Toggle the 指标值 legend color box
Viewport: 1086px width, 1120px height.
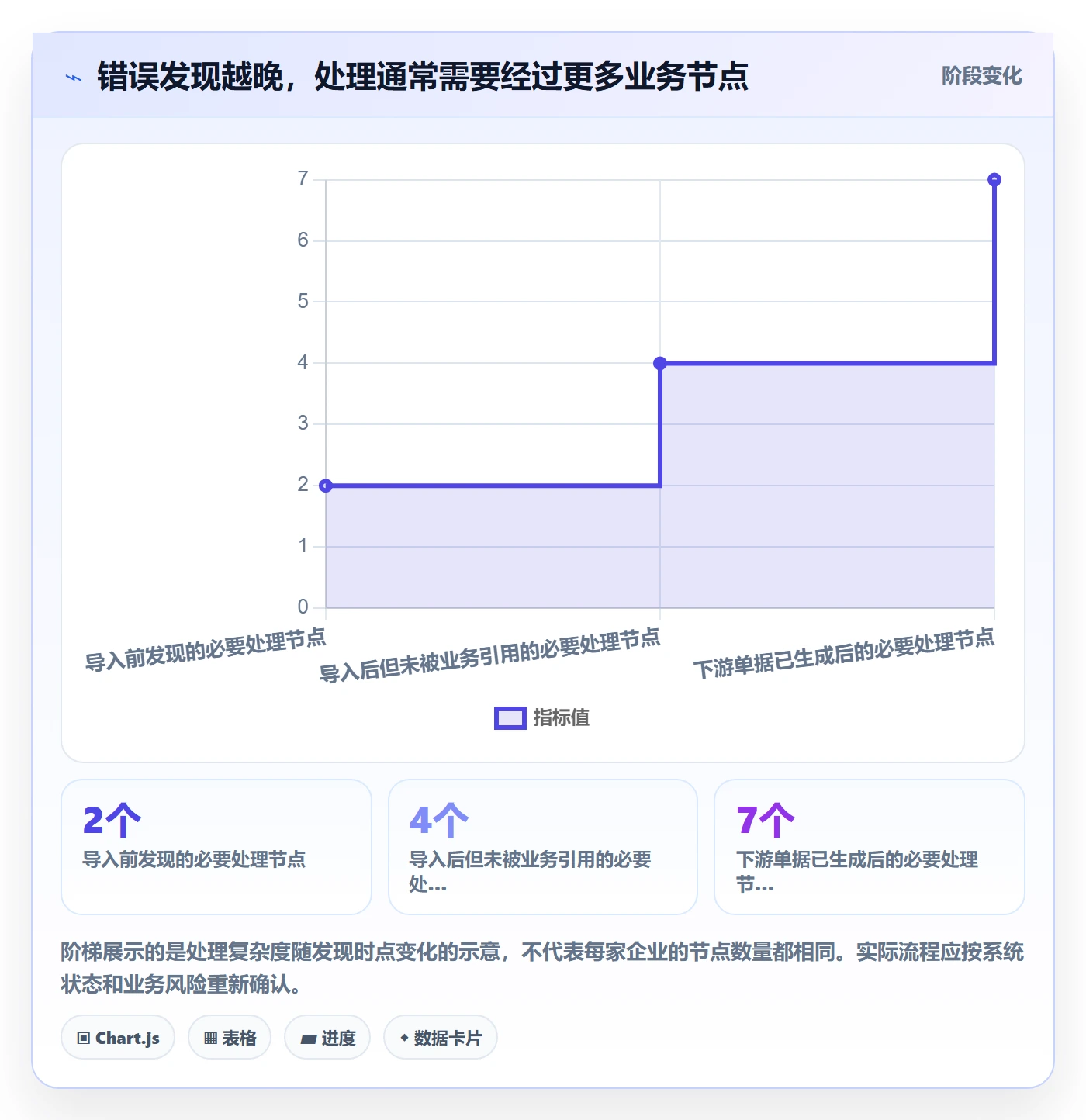(x=510, y=718)
